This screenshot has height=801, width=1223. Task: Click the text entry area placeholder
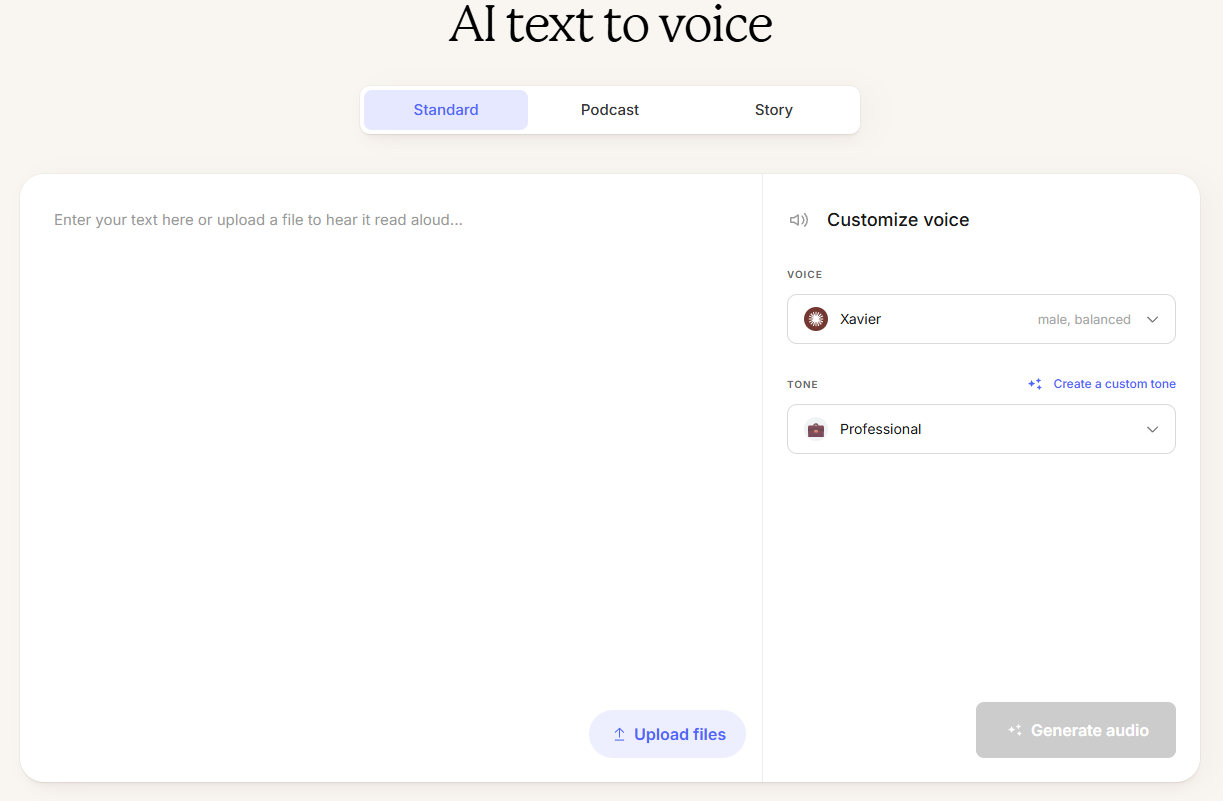[258, 219]
